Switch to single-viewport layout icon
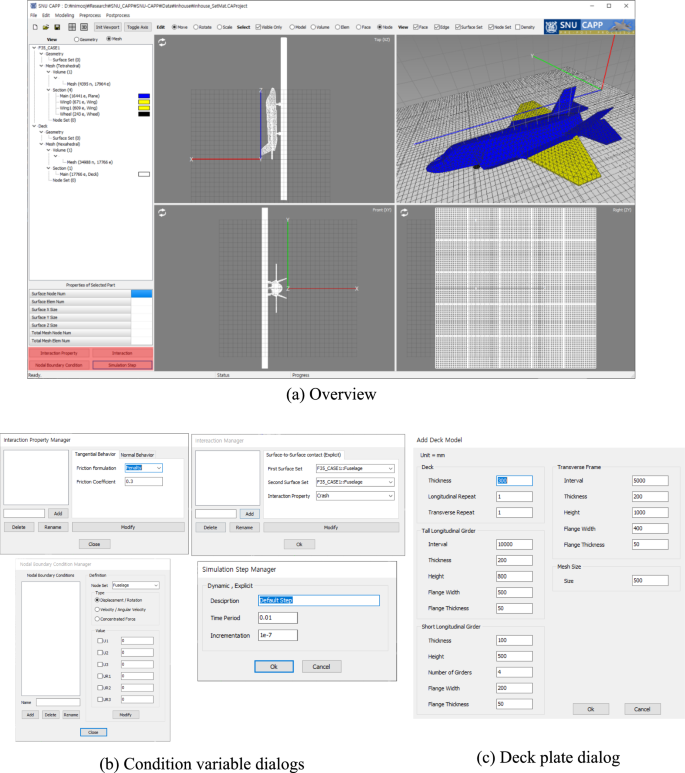Viewport: 685px width, 773px height. (x=84, y=27)
